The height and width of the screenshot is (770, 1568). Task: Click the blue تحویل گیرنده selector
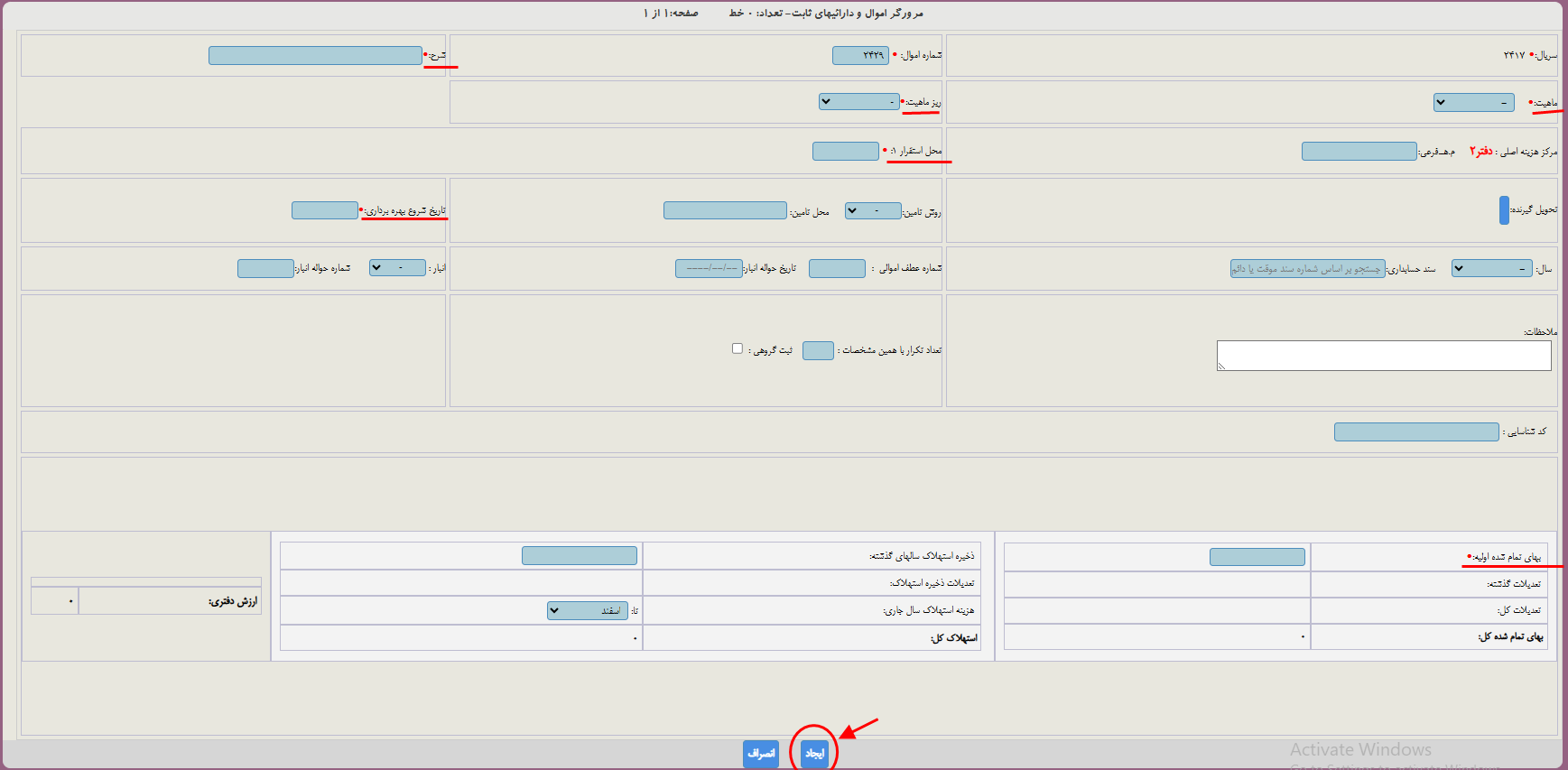1504,210
